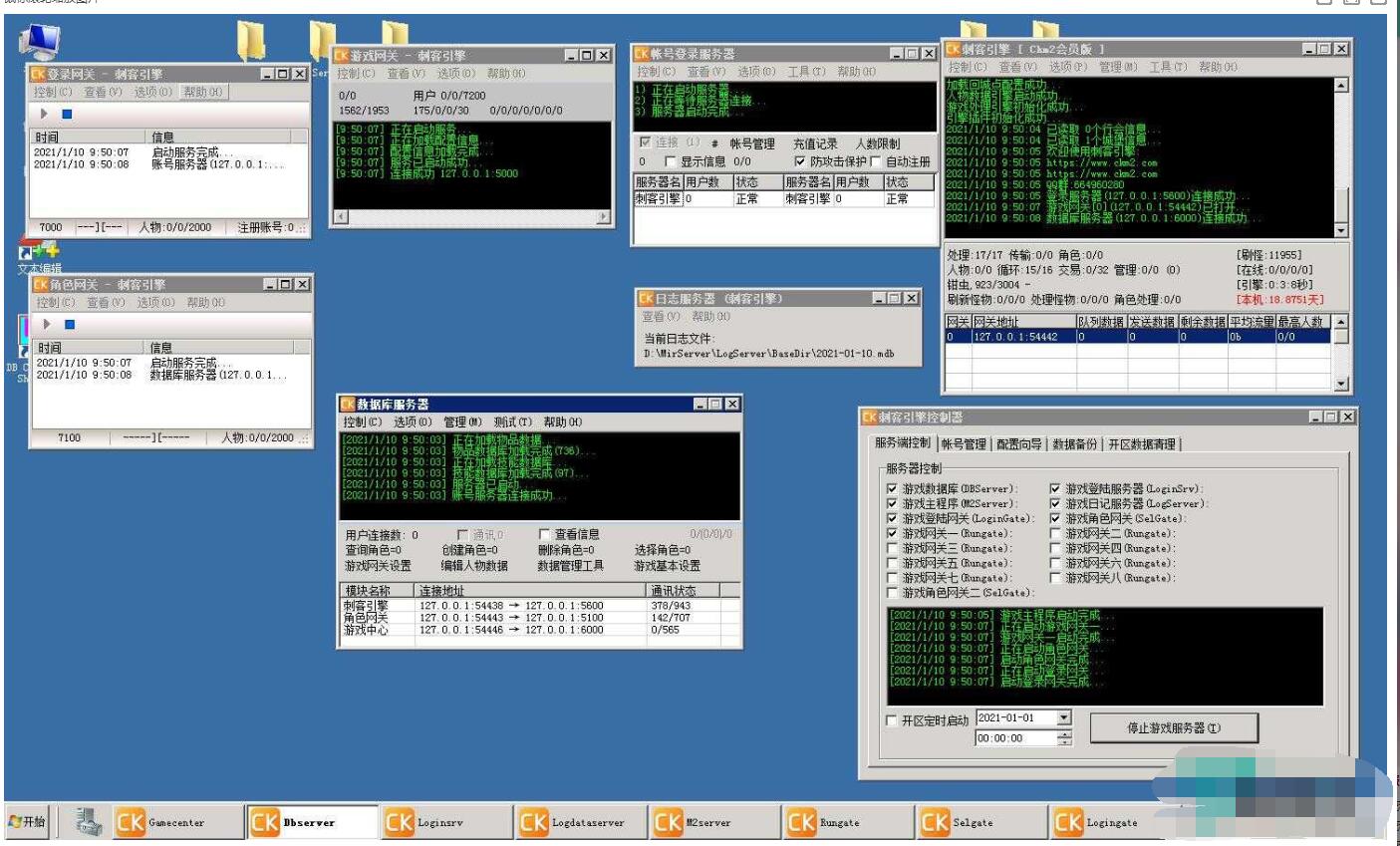Screen dimensions: 1400x846
Task: Uncheck 防攻击保护 in account login server
Action: tap(799, 161)
